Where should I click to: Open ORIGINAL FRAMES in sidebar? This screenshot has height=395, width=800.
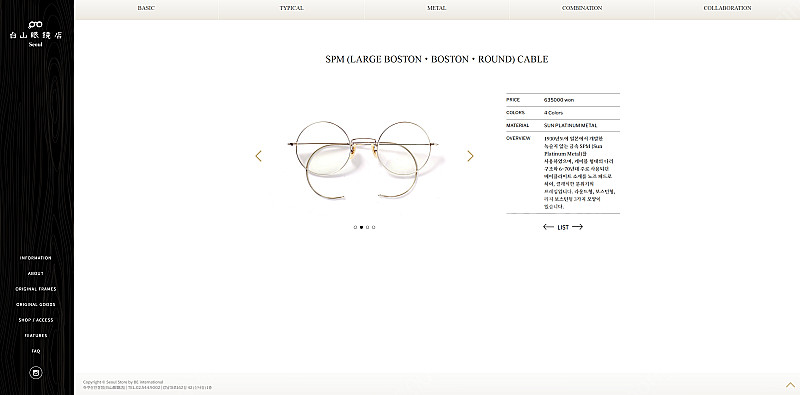click(x=36, y=289)
